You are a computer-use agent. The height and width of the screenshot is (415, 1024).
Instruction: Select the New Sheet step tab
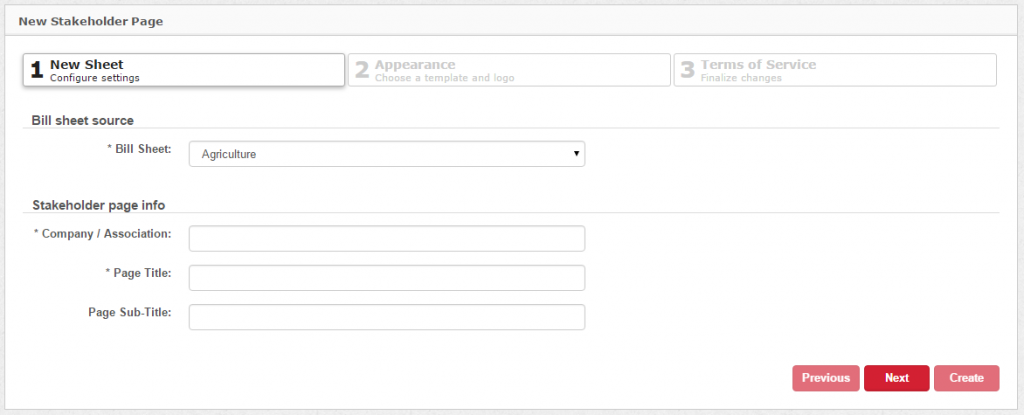pyautogui.click(x=184, y=70)
